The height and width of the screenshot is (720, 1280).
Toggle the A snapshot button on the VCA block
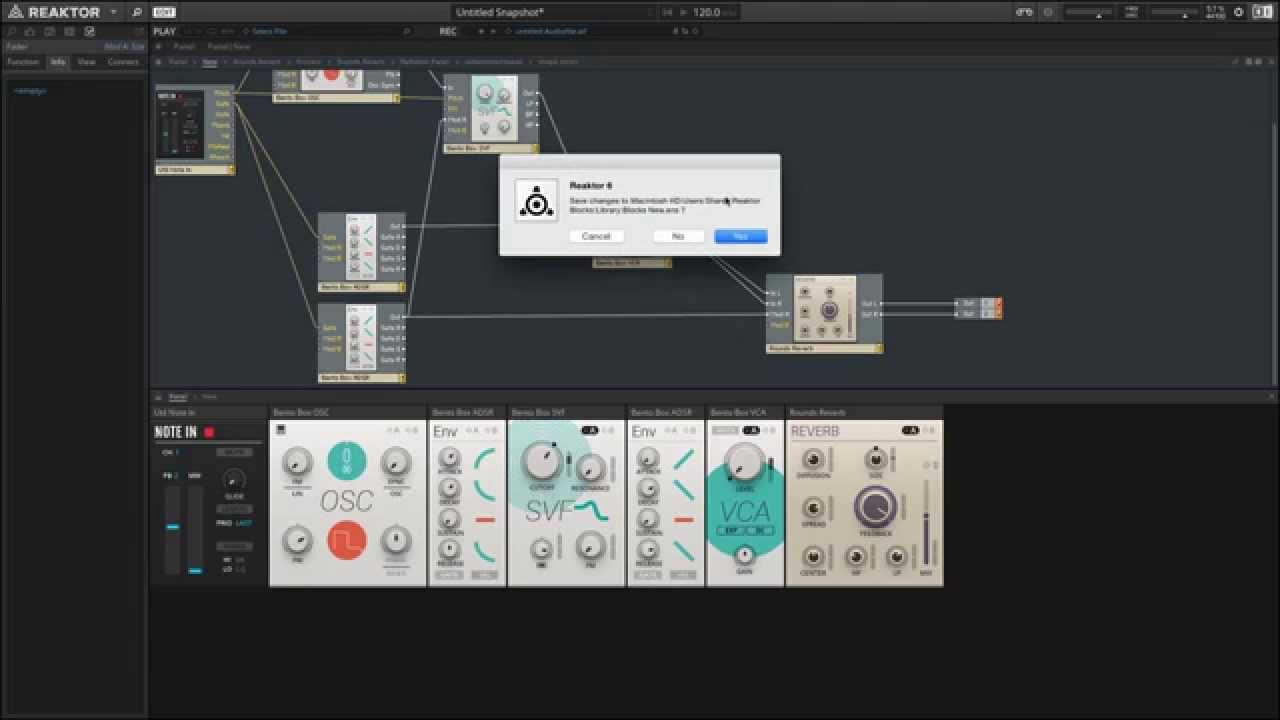coord(750,430)
